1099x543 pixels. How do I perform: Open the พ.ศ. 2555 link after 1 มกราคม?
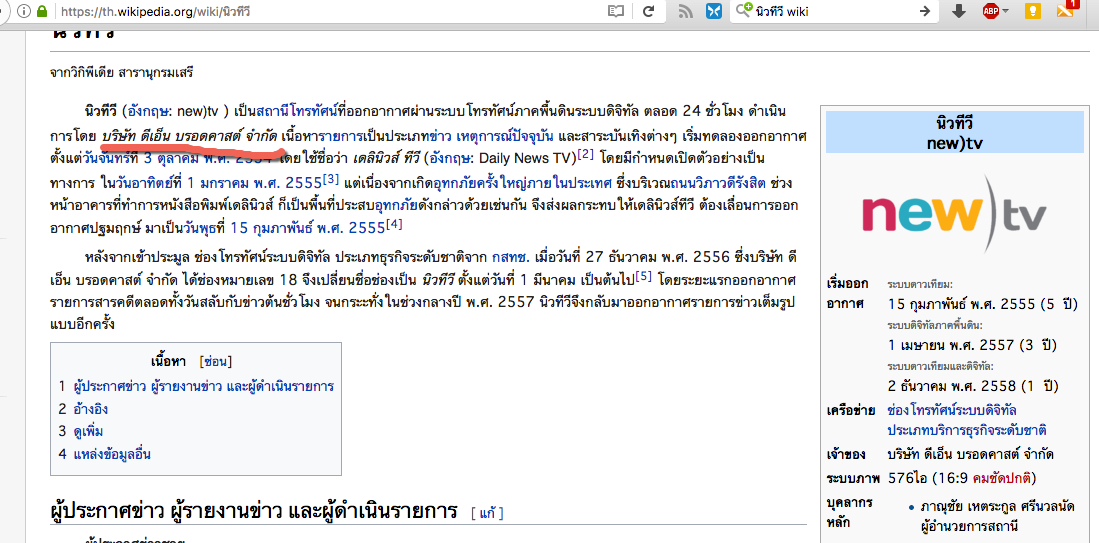click(x=287, y=181)
